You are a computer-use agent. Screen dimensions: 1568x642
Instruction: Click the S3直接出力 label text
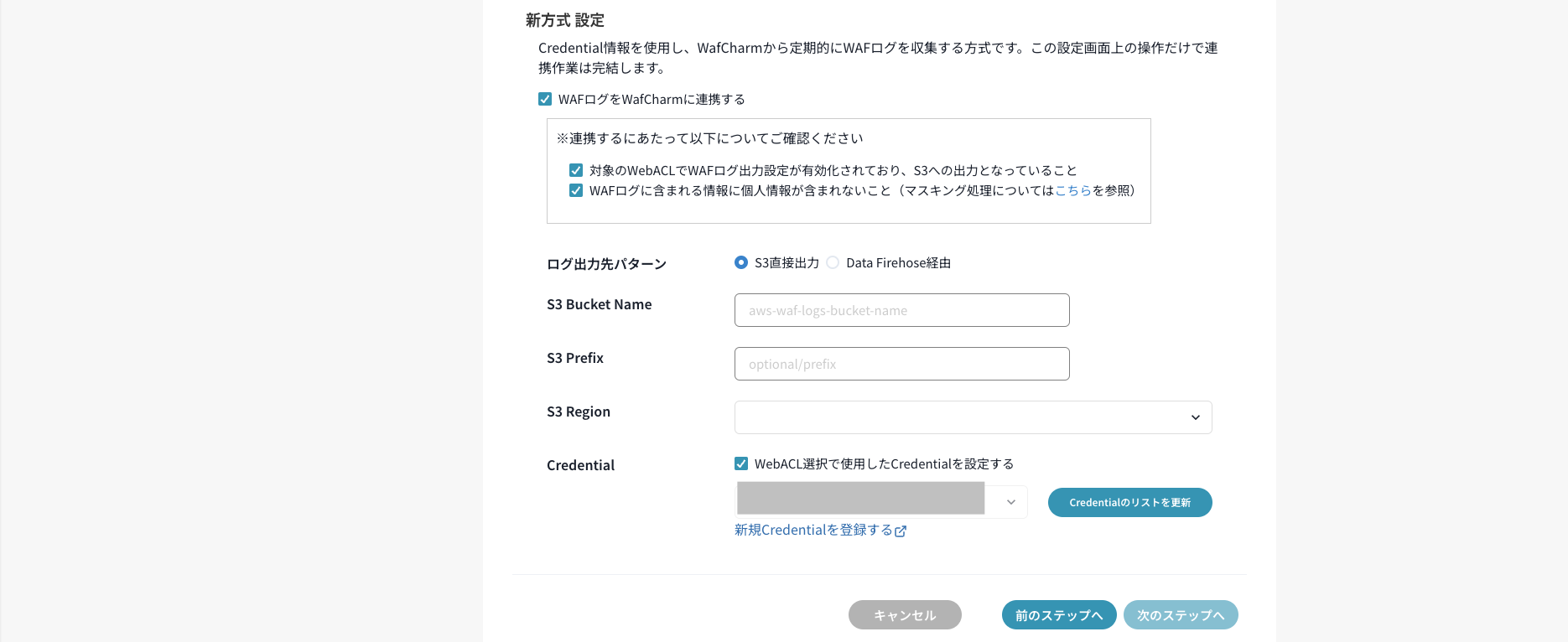[787, 263]
